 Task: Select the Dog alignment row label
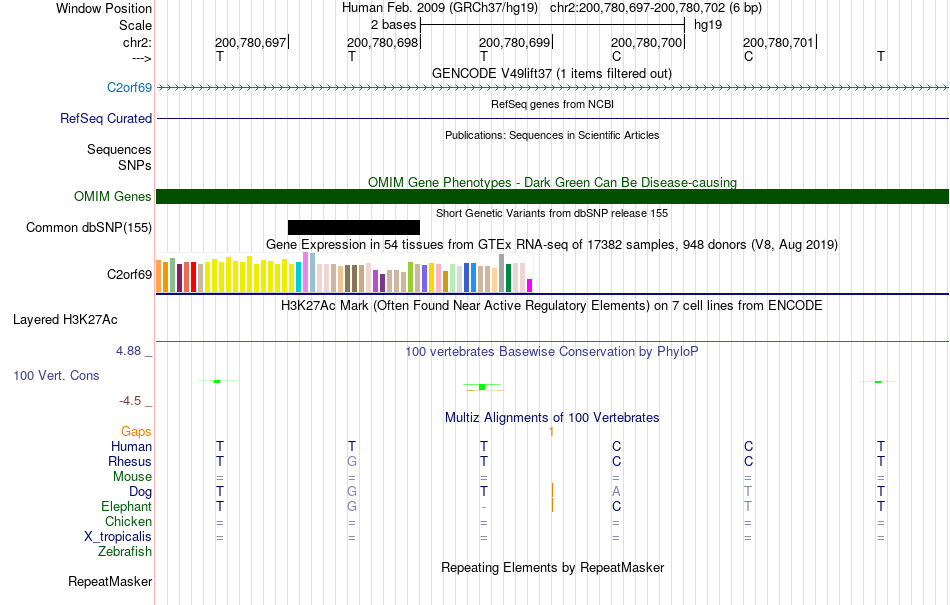[x=140, y=492]
